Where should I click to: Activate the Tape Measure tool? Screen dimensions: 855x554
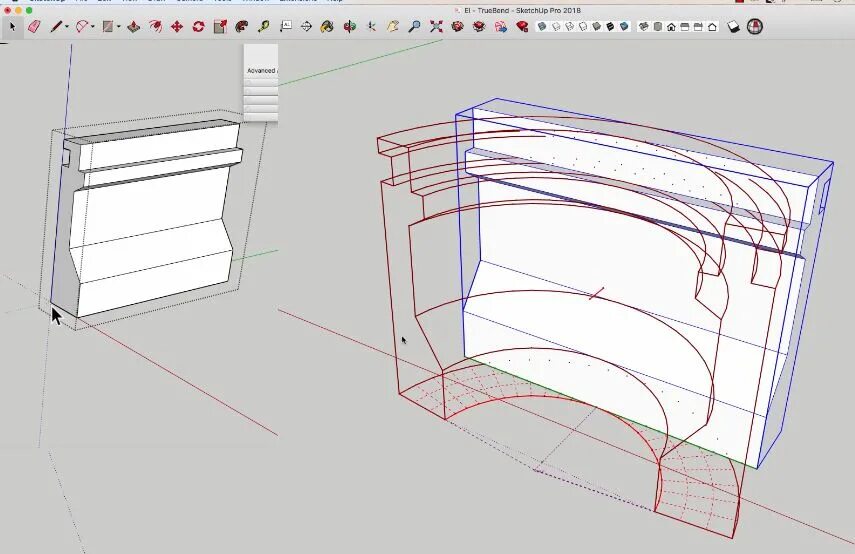[263, 26]
